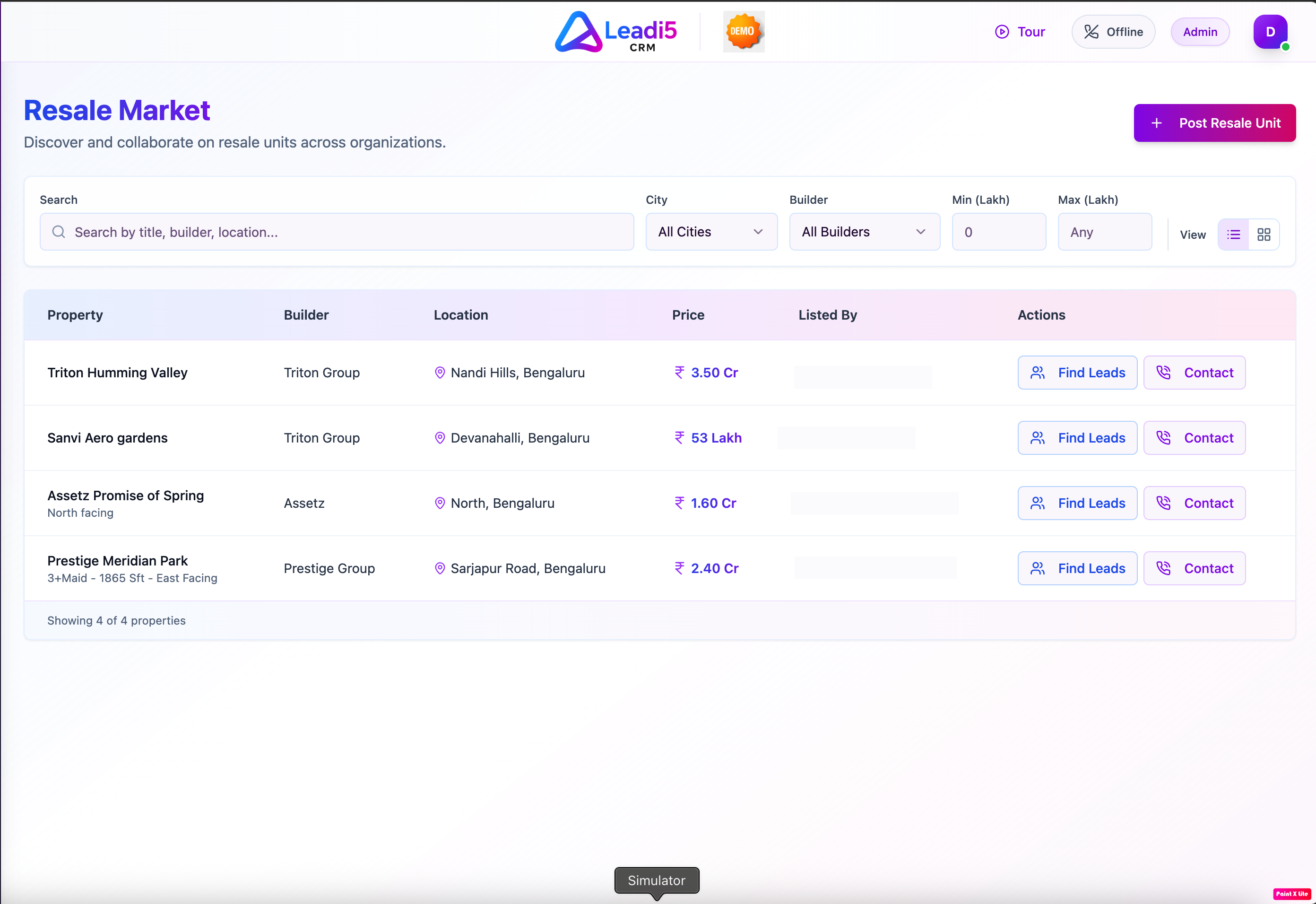
Task: Switch to grid view
Action: [1264, 235]
